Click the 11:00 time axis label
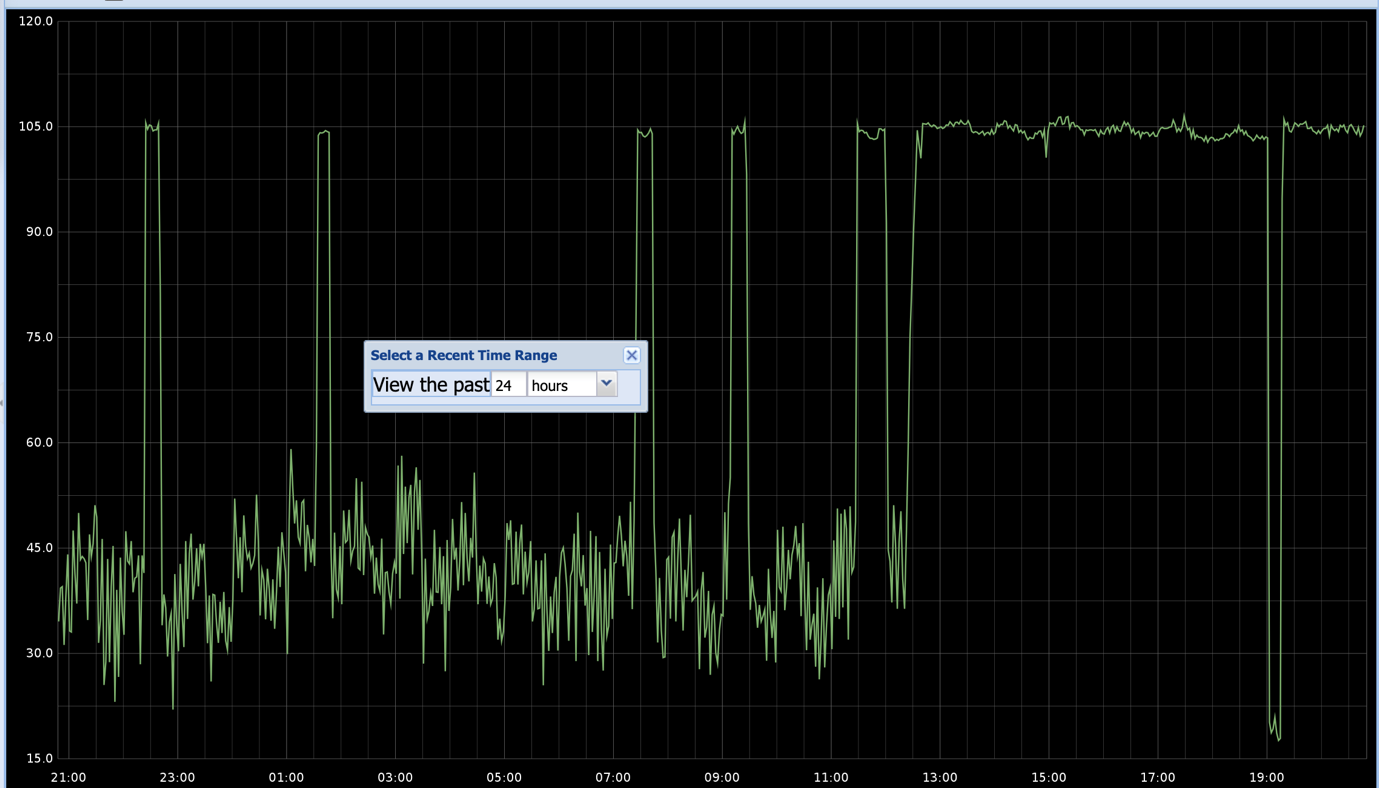This screenshot has height=788, width=1379. coord(831,777)
